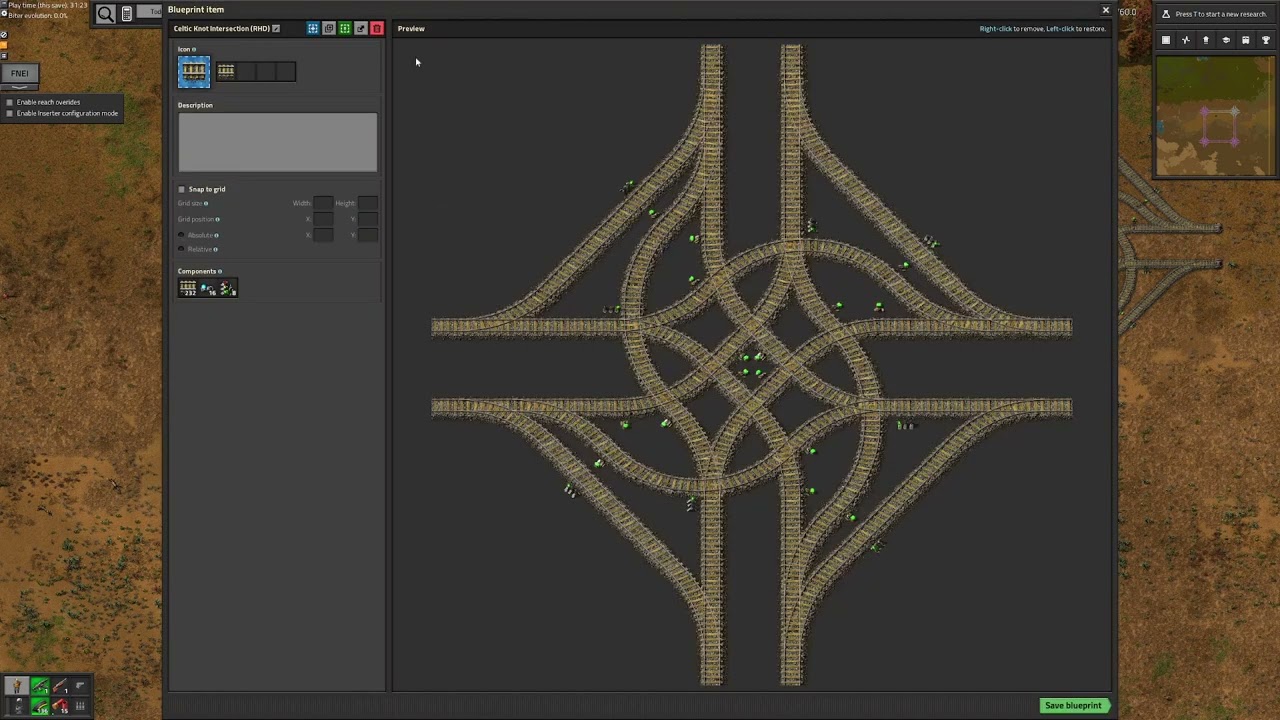
Task: Open the search magnifier tool
Action: (x=105, y=14)
